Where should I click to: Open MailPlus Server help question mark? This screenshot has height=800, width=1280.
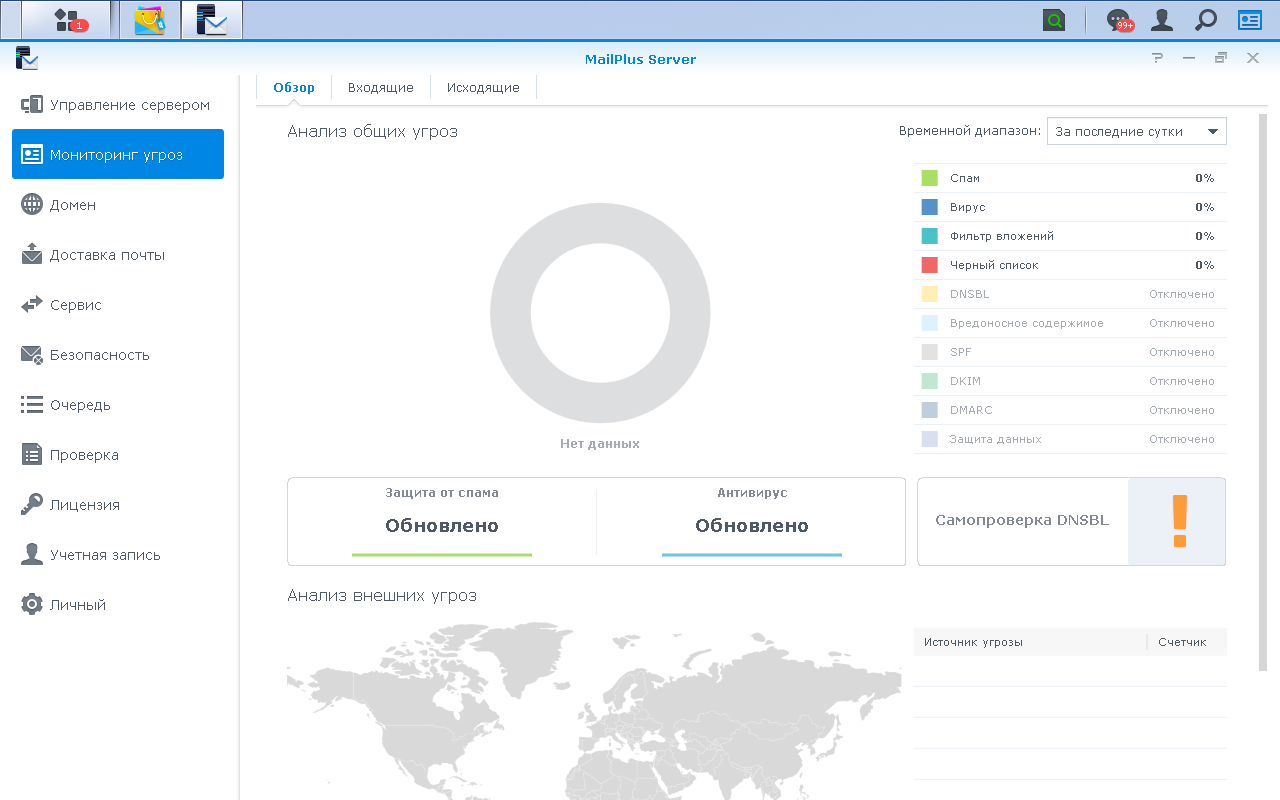pos(1158,58)
